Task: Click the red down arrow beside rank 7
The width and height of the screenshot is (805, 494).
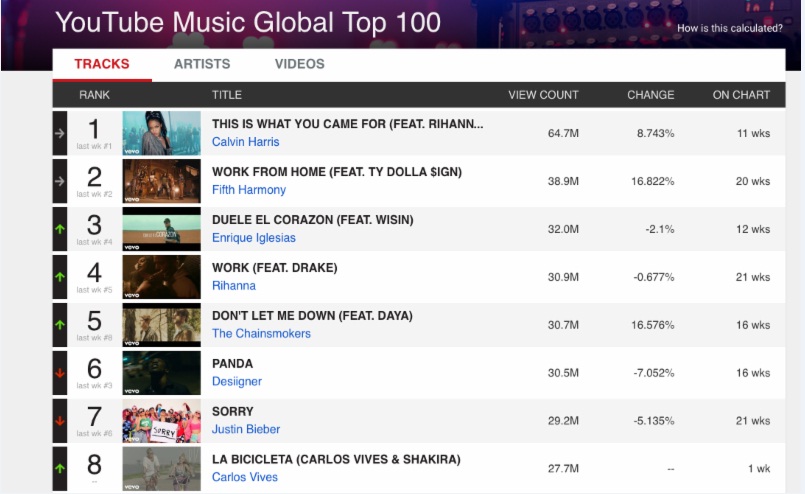Action: (60, 421)
